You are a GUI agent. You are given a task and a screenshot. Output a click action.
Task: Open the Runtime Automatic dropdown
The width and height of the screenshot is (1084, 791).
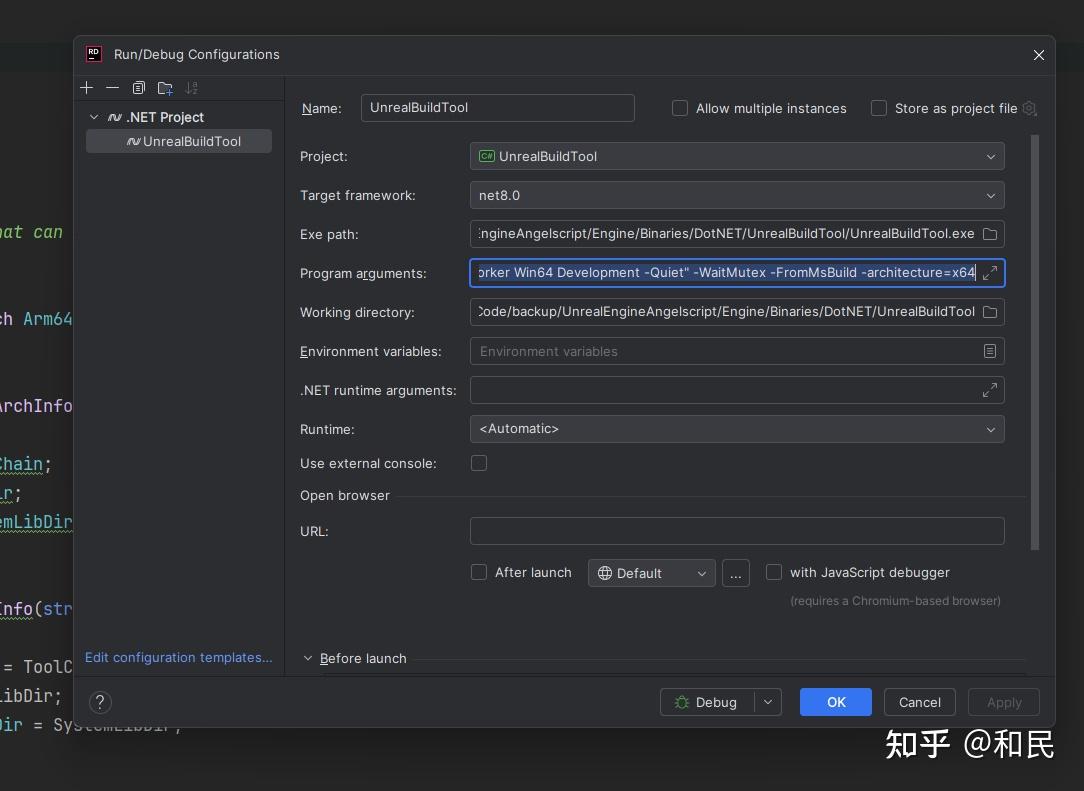click(x=737, y=429)
